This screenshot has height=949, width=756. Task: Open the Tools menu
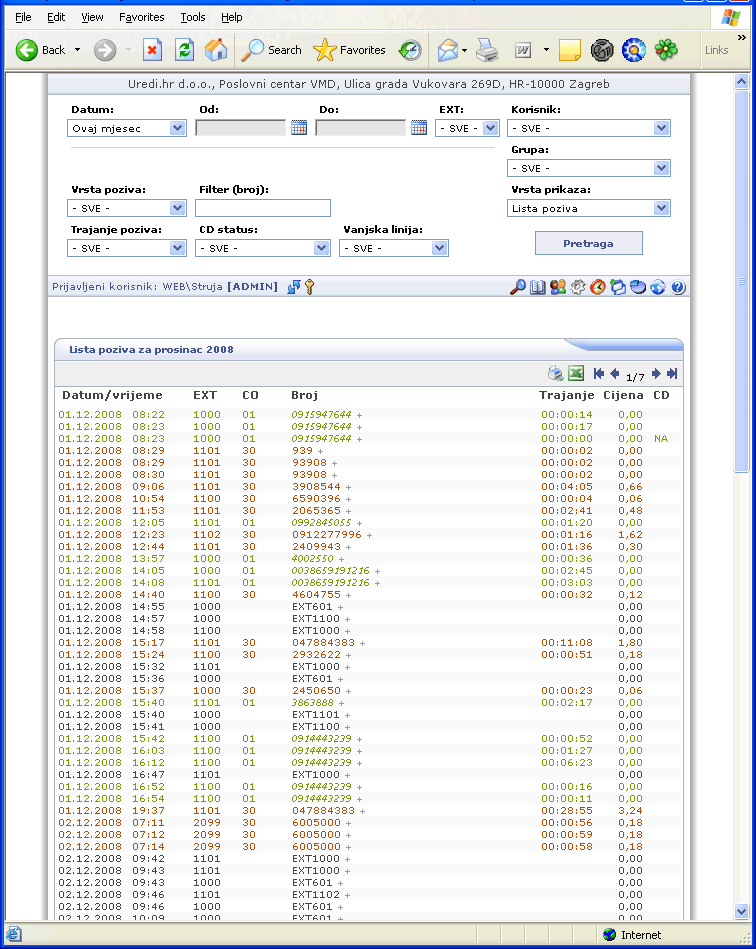click(193, 17)
